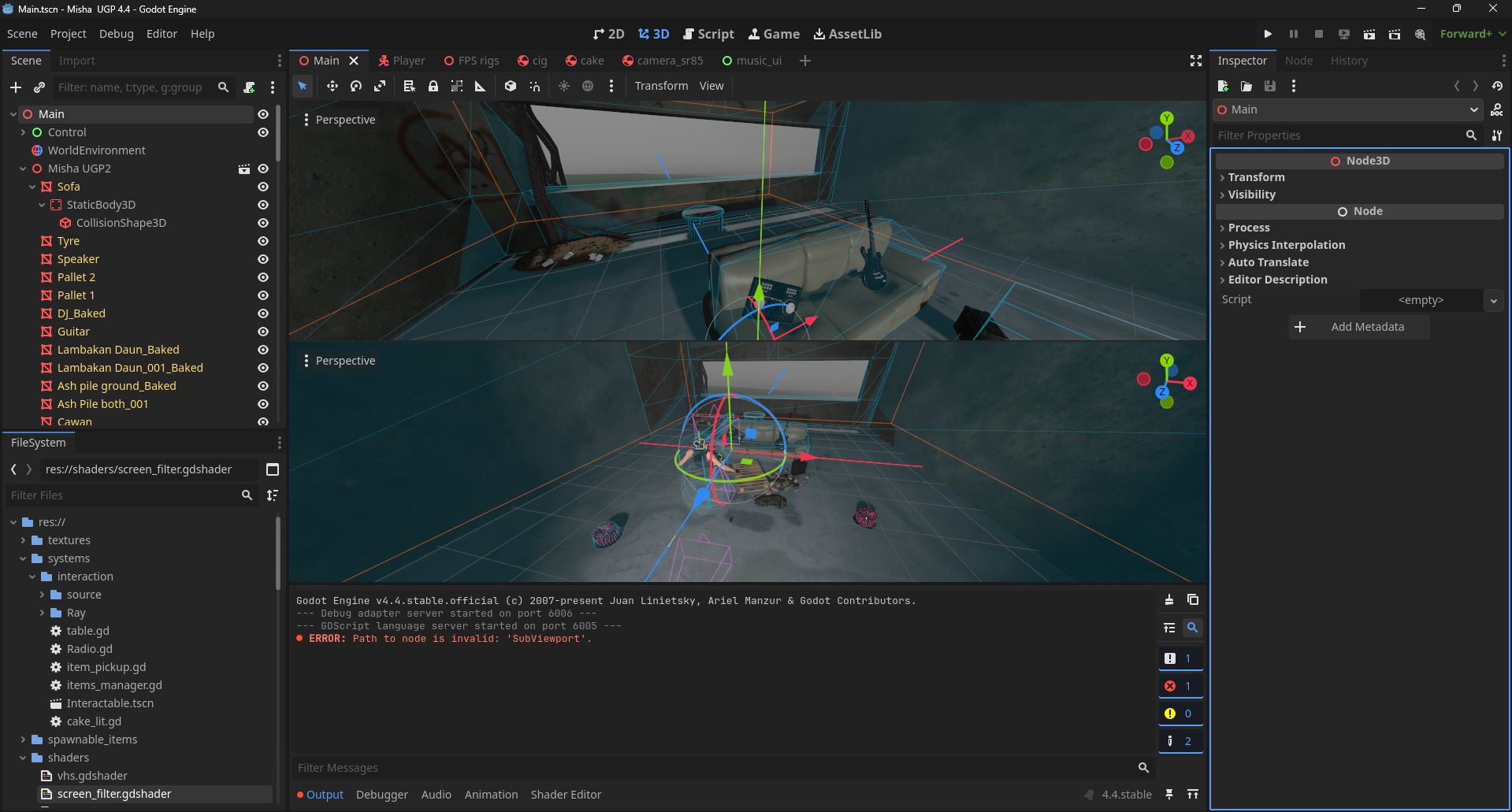
Task: Clear the output log
Action: pos(1169,600)
